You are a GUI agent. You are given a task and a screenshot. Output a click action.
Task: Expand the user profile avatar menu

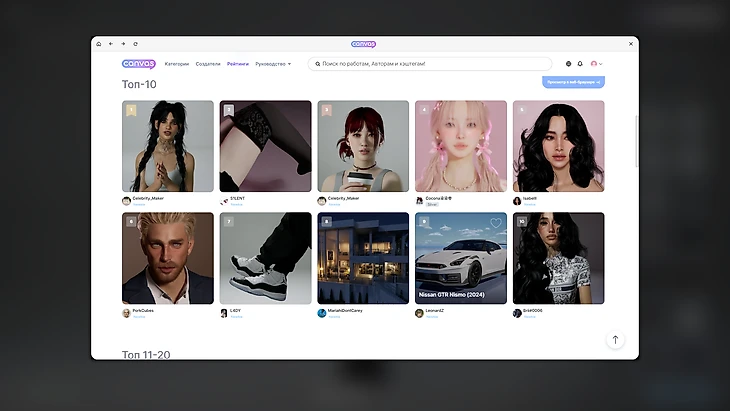click(x=596, y=64)
